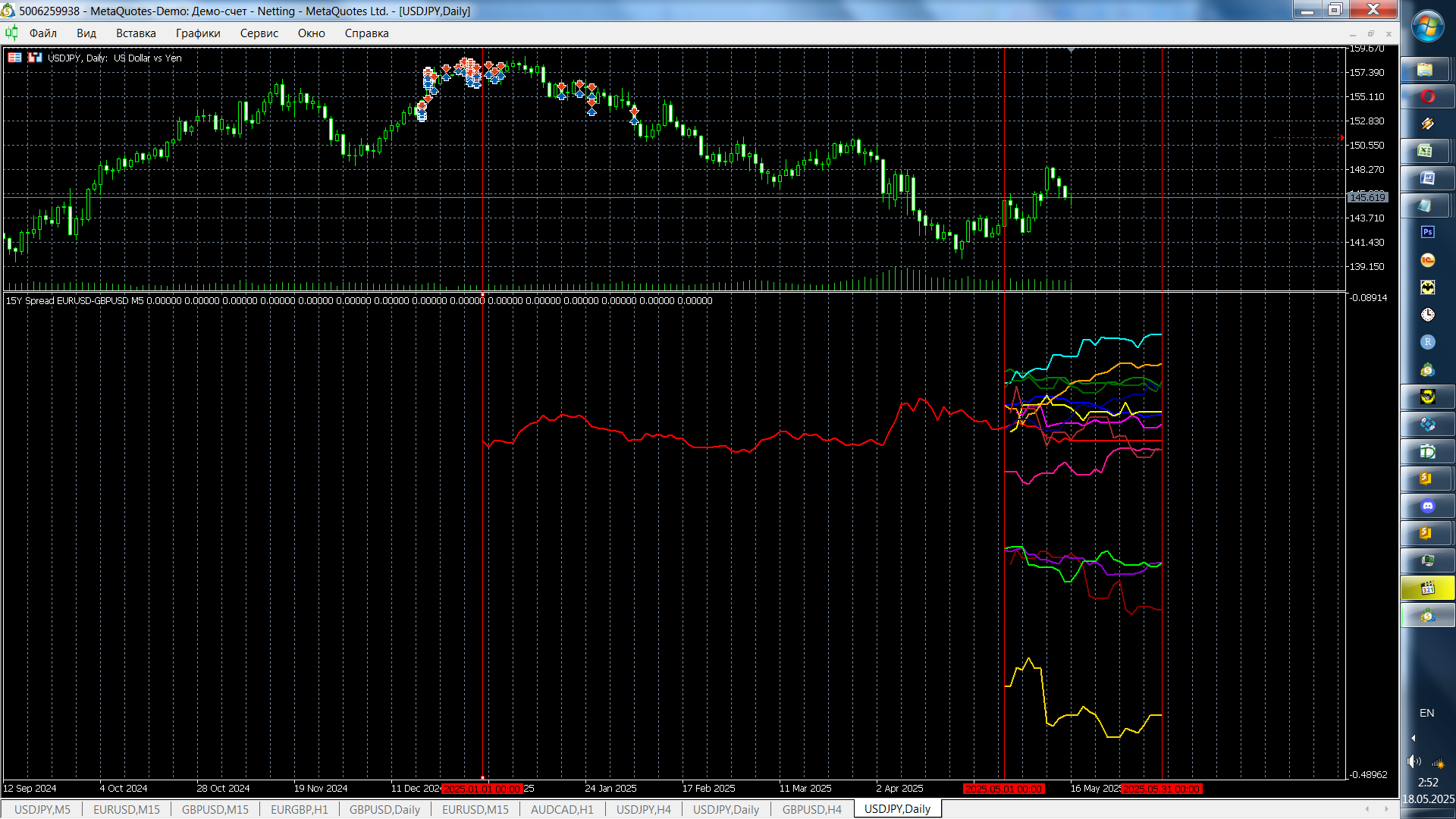Click the 2025.01.01 vertical line date marker
1456x819 pixels.
482,789
